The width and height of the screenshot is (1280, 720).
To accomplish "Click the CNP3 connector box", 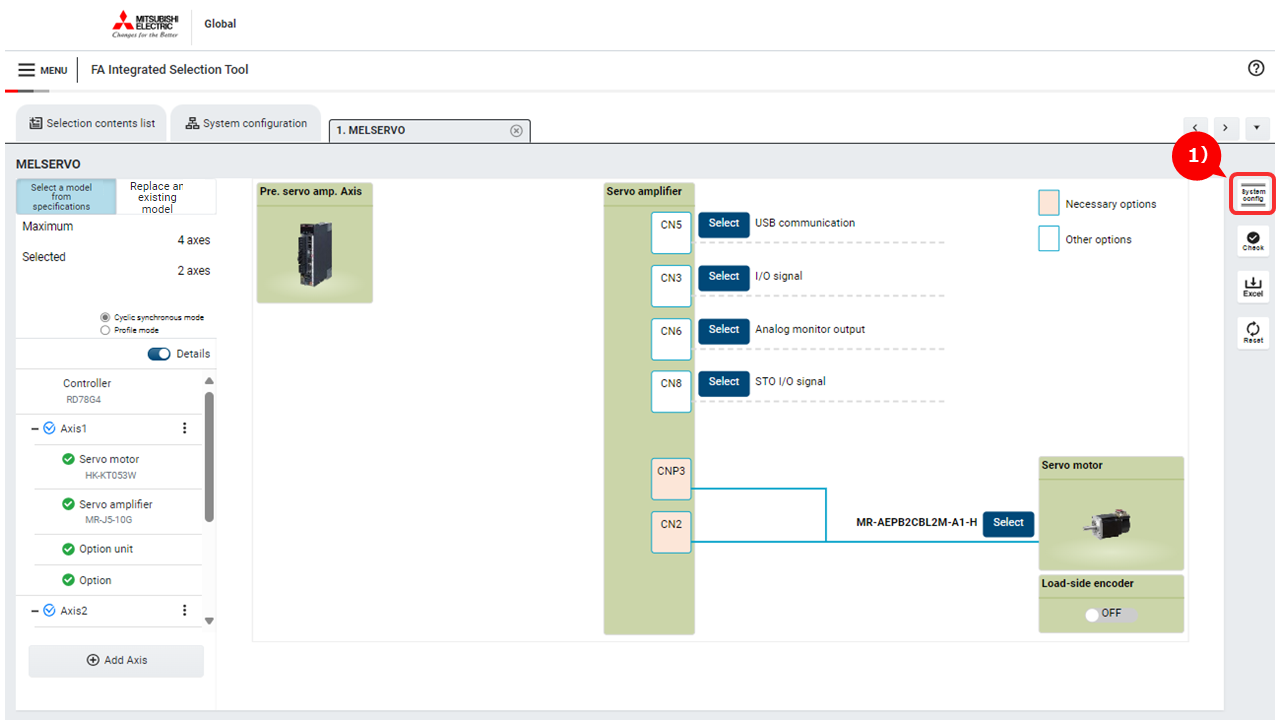I will tap(671, 479).
